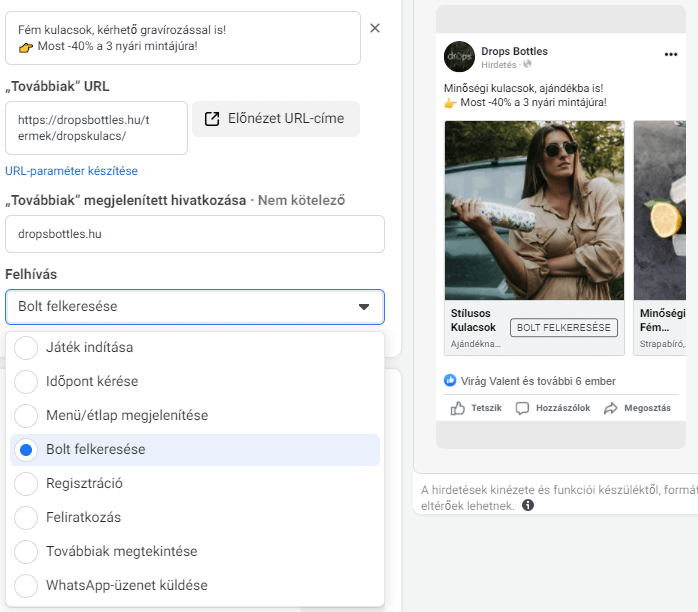Select Játék indítása radio button

(26, 348)
